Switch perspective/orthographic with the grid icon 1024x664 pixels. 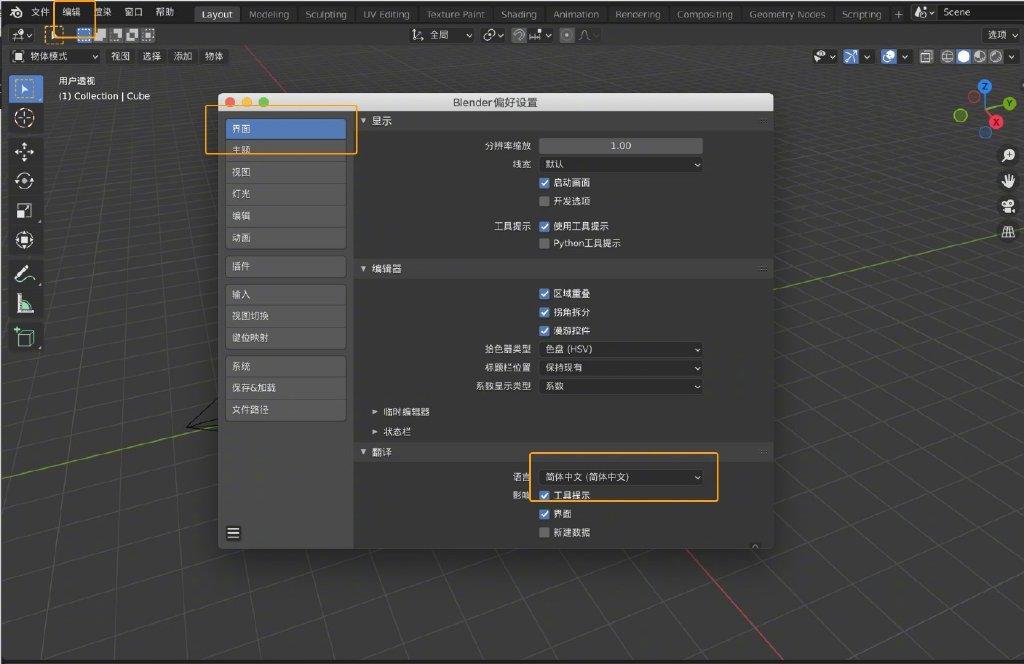pos(1008,232)
